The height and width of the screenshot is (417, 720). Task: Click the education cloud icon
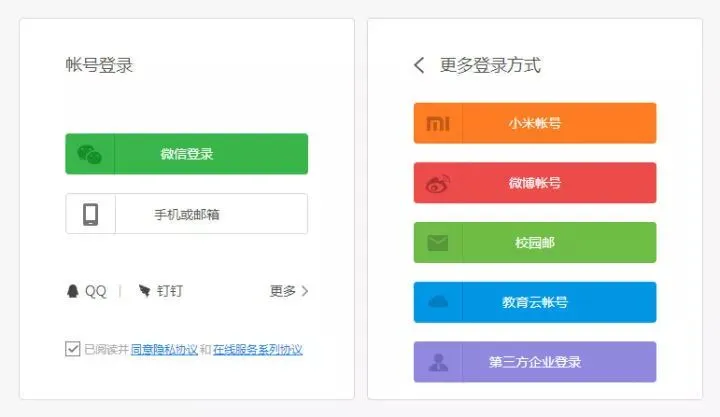tap(438, 302)
